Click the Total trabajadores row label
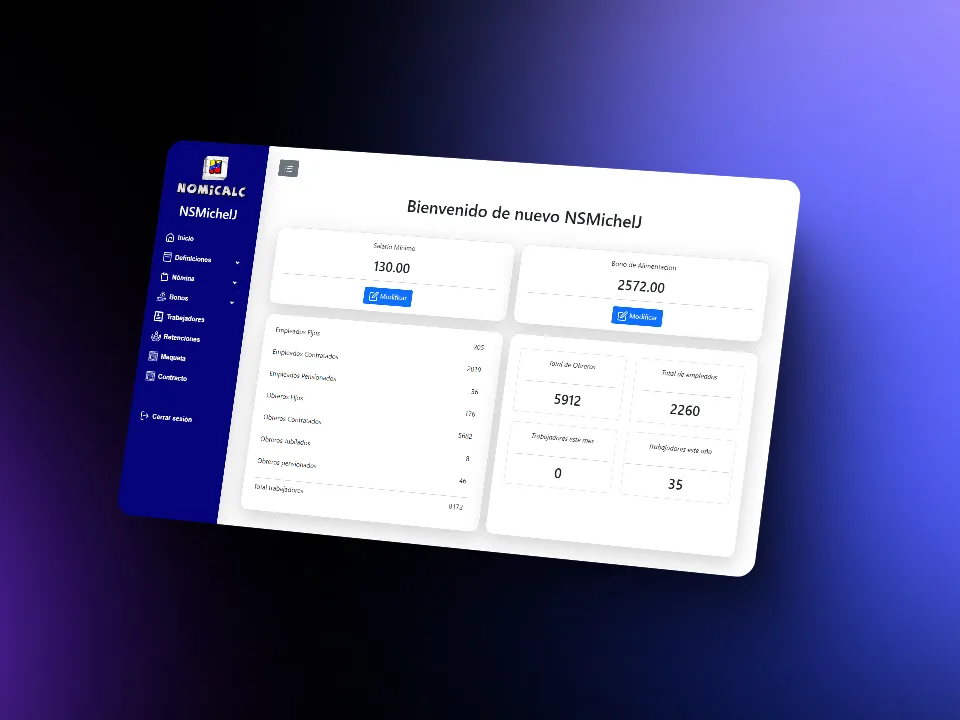960x720 pixels. [x=279, y=489]
